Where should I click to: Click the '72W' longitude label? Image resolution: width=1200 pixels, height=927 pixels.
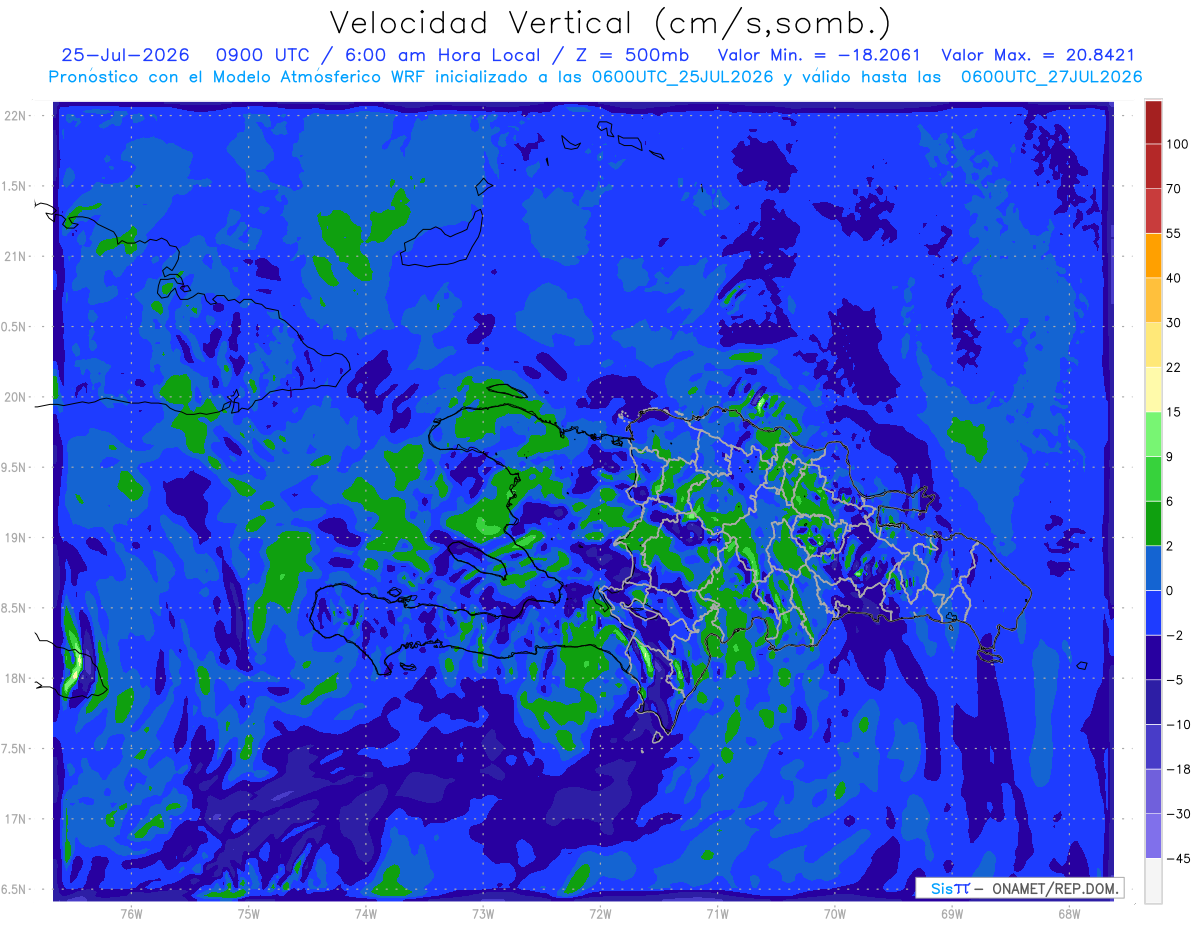[600, 913]
